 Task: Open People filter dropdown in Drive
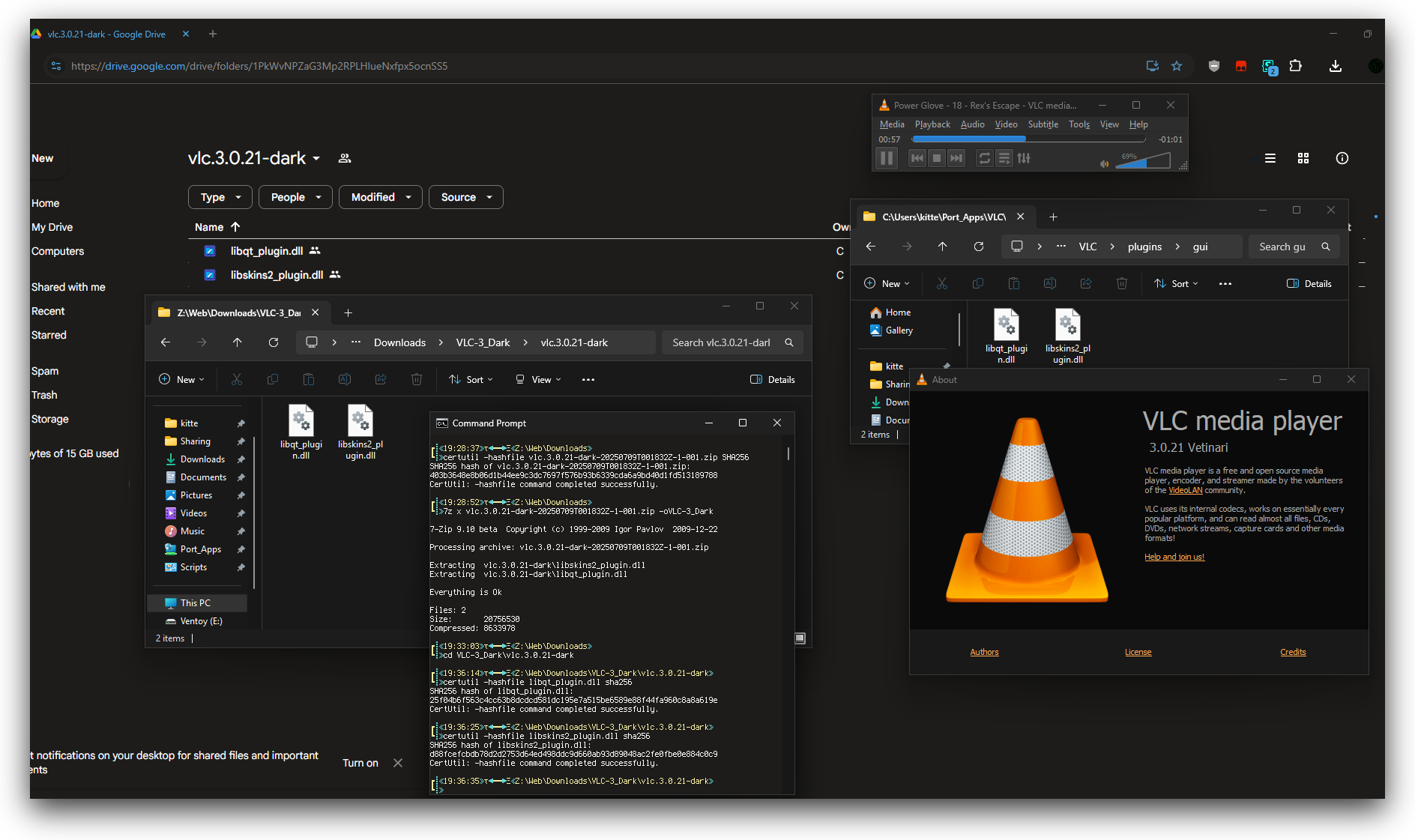point(295,197)
